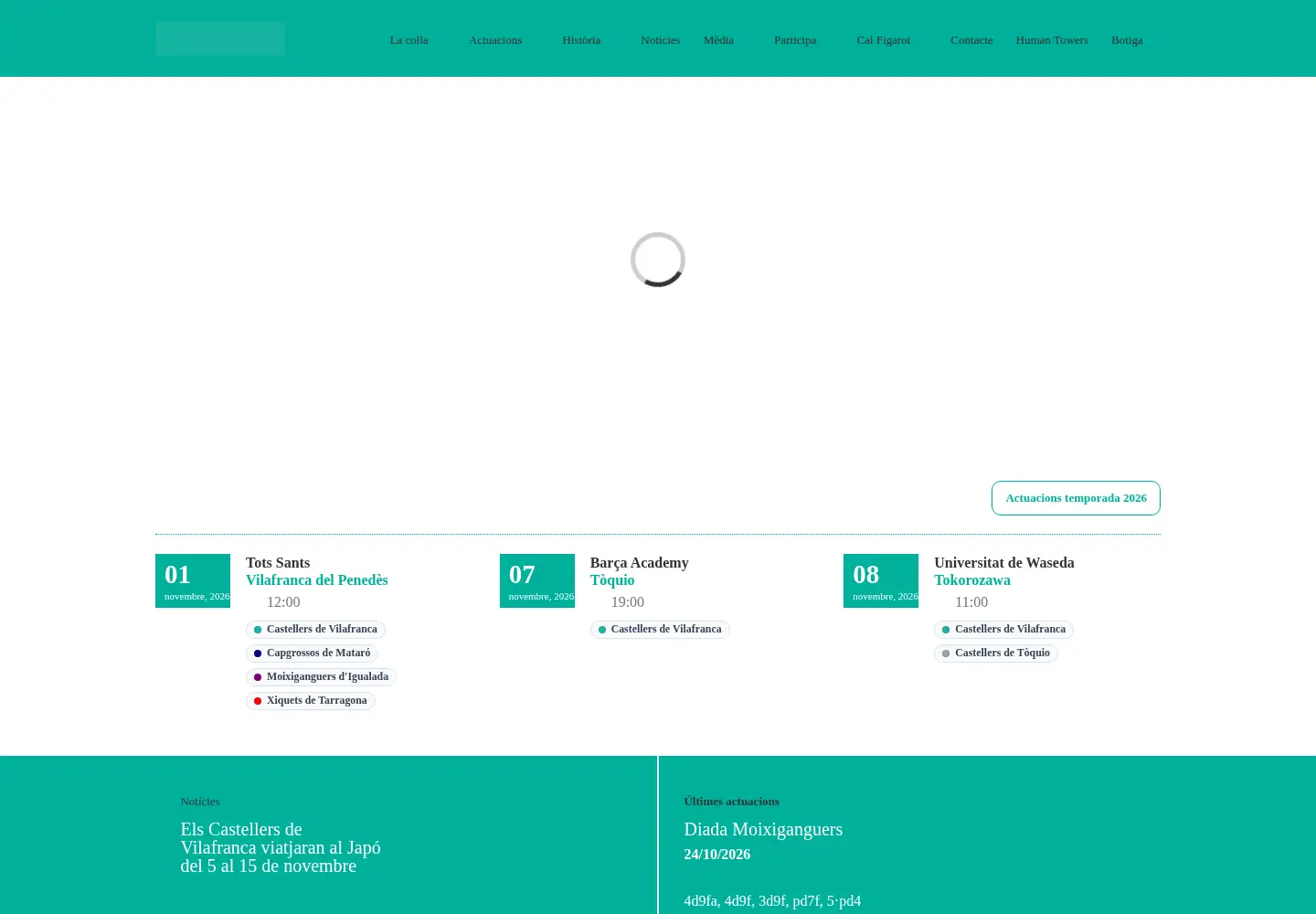This screenshot has width=1316, height=914.
Task: Select Castellers de Vilafranca chip under Barça Academy
Action: click(x=660, y=630)
